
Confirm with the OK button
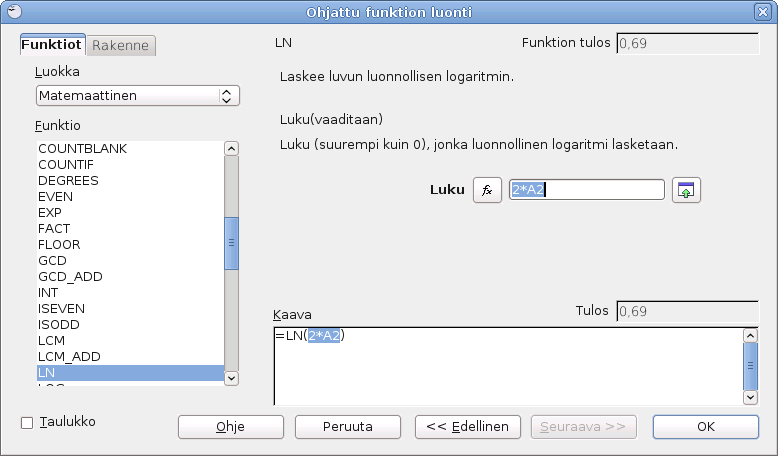tap(706, 427)
